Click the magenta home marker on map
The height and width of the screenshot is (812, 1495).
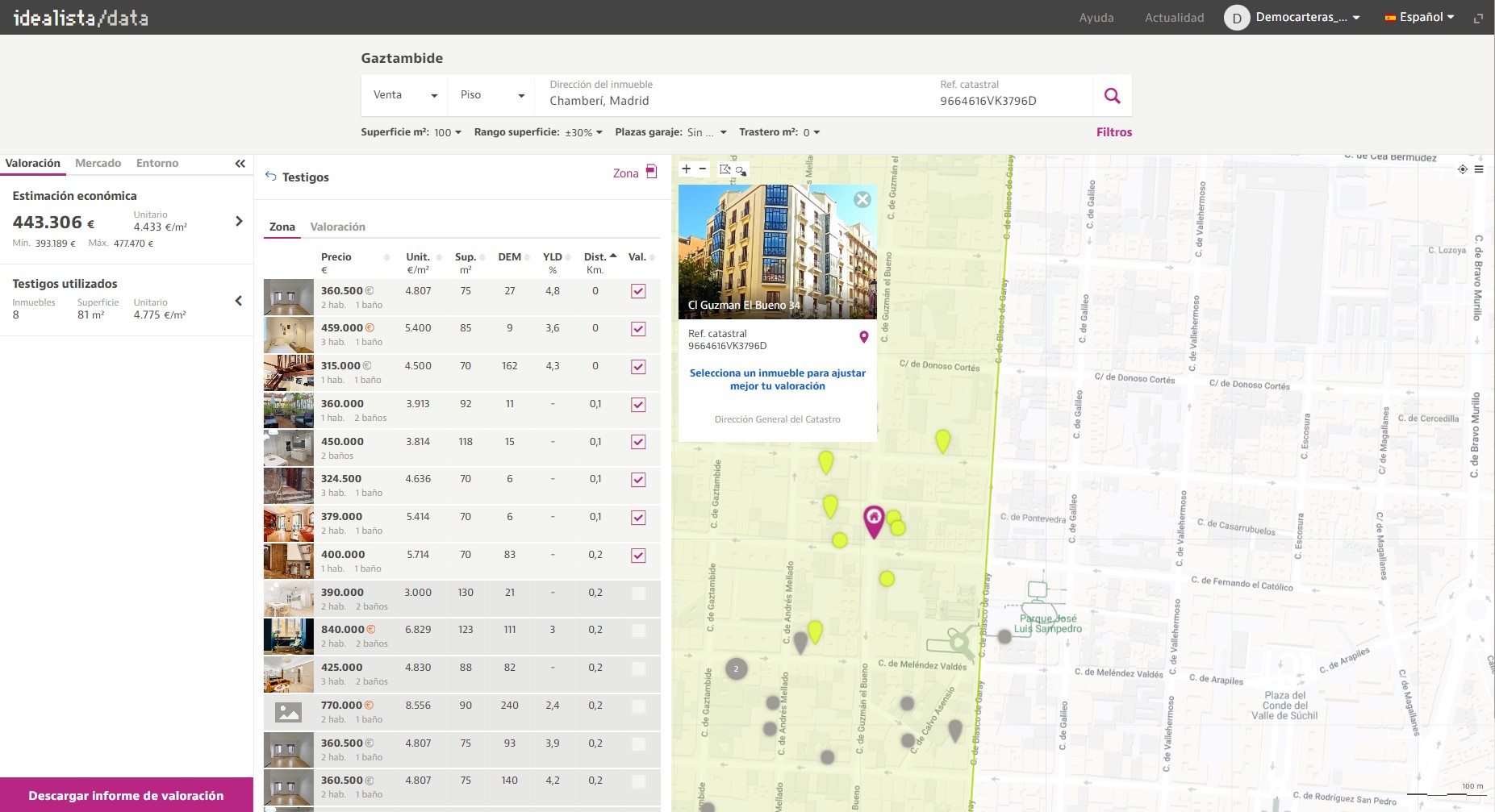pyautogui.click(x=874, y=519)
